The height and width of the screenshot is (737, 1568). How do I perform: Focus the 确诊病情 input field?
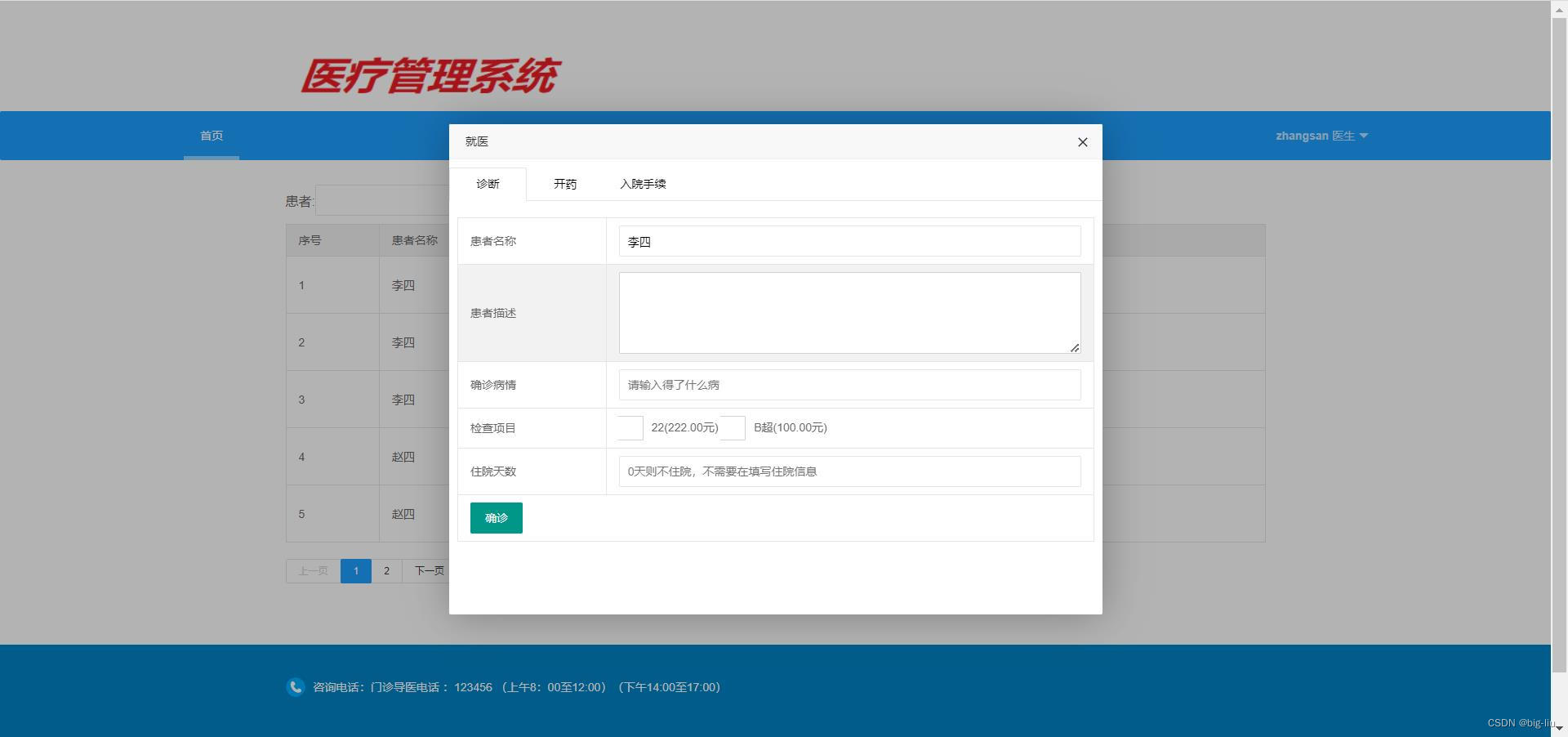(x=849, y=385)
